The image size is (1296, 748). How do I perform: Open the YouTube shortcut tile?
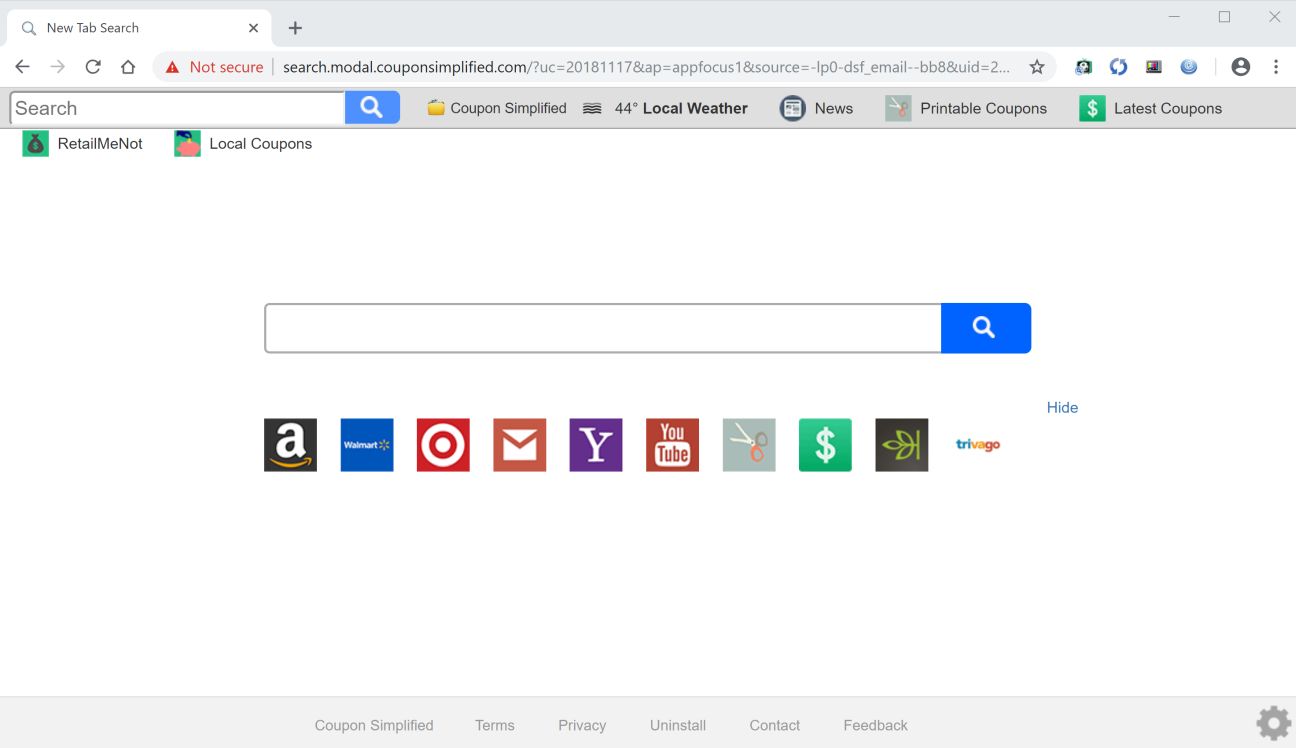point(673,445)
